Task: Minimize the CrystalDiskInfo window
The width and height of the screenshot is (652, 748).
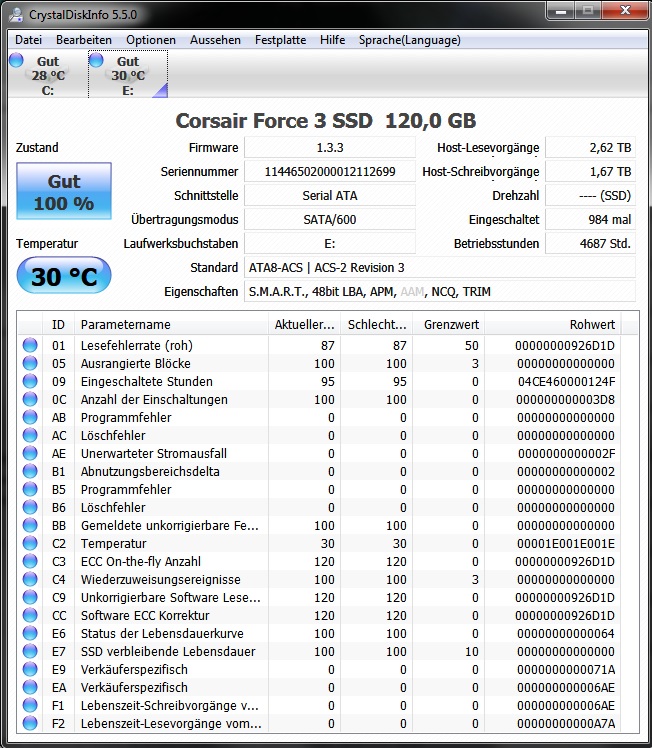Action: pos(561,10)
